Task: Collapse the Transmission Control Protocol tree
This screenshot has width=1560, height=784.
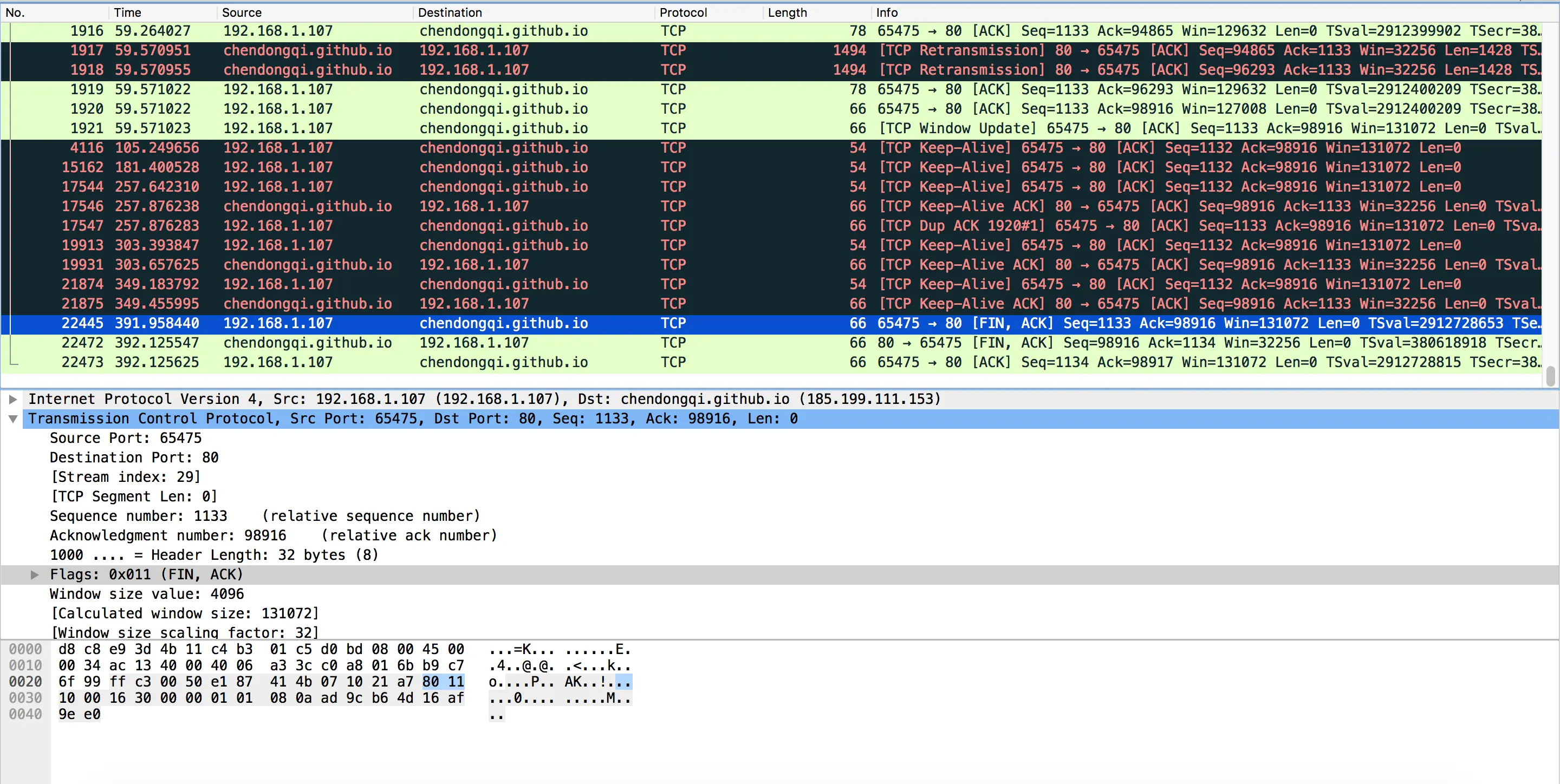Action: point(12,419)
